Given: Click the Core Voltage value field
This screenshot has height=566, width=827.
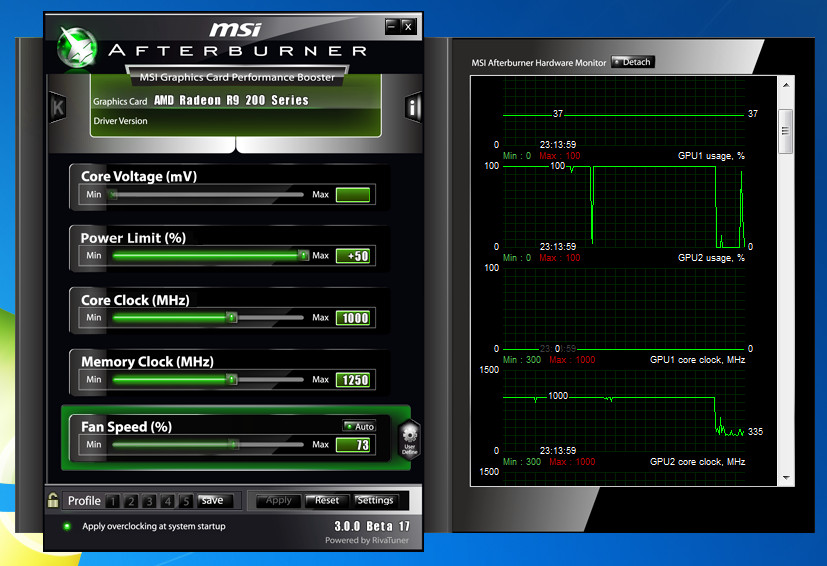Looking at the screenshot, I should coord(353,195).
